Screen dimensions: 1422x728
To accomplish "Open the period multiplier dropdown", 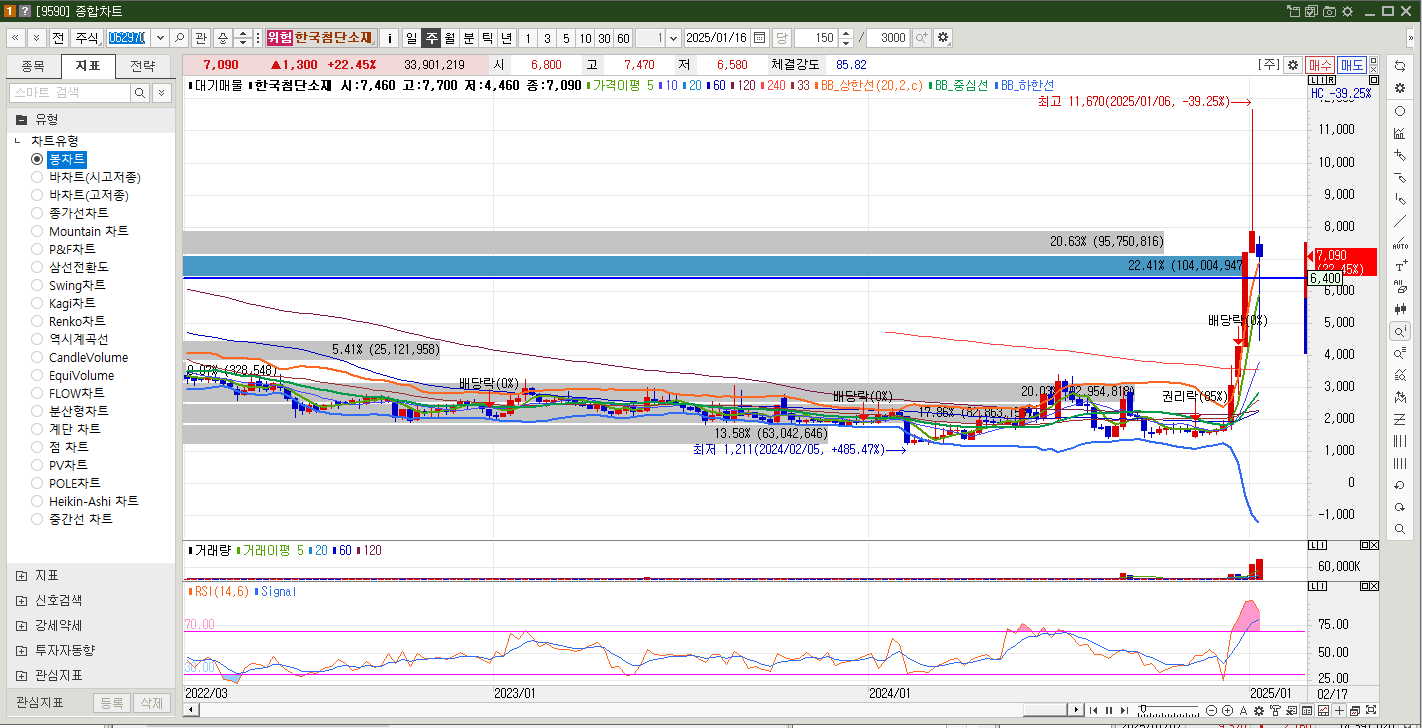I will (x=673, y=38).
